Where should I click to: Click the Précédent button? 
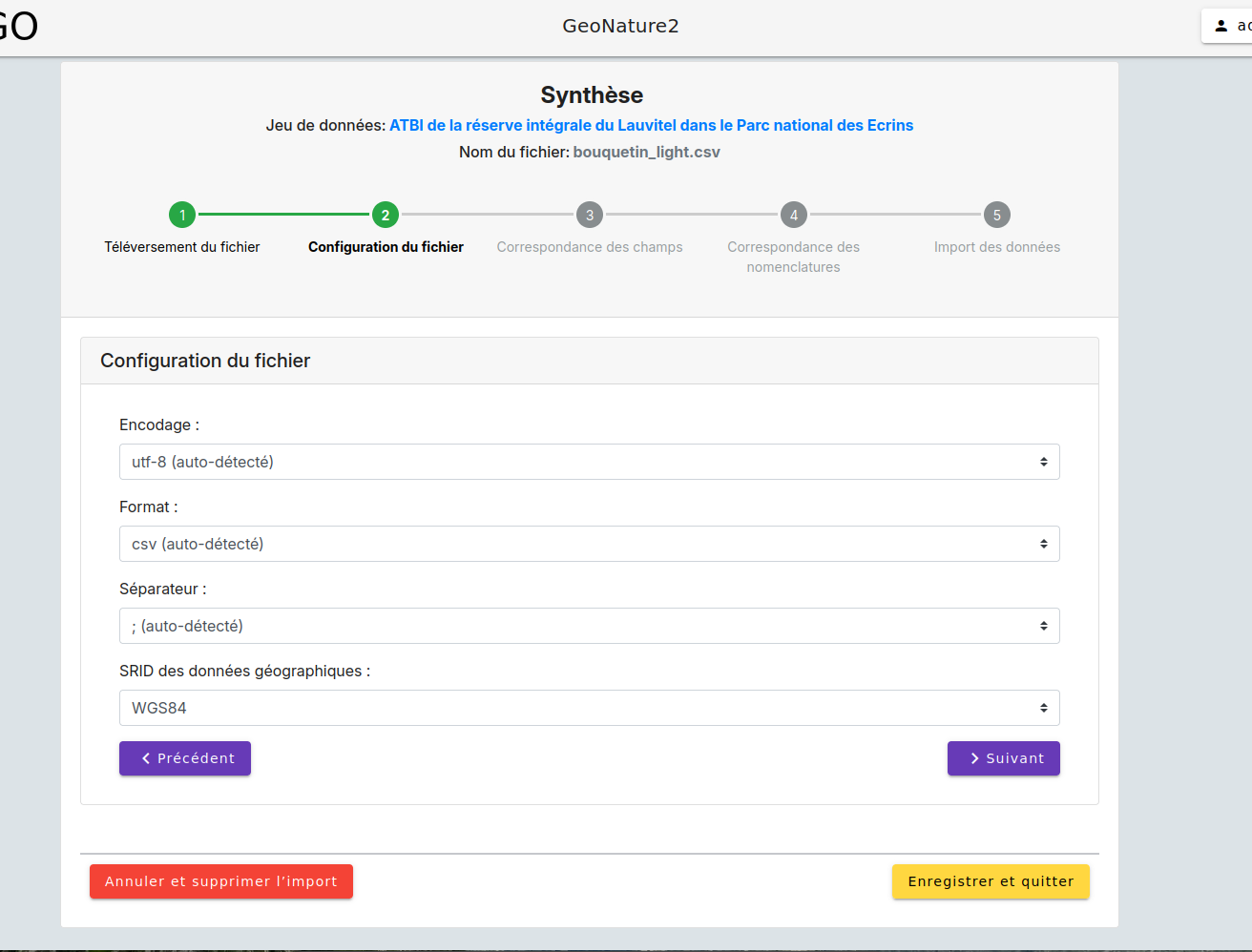pos(185,758)
